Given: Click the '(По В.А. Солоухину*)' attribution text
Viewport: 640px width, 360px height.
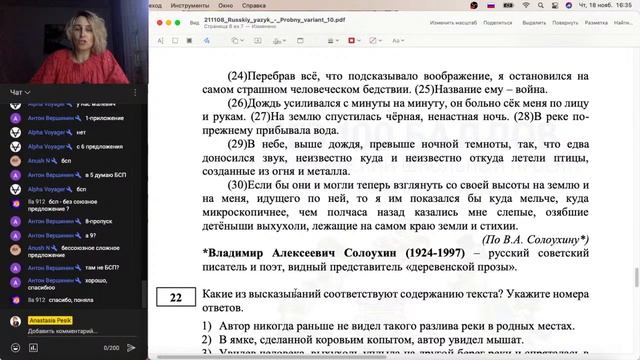Looking at the screenshot, I should (536, 240).
